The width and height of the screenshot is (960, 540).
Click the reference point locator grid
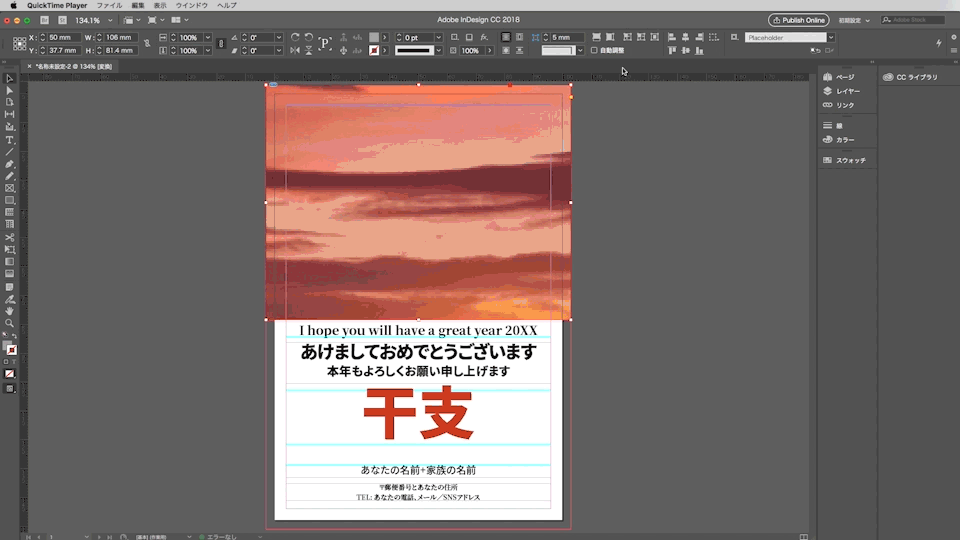[19, 43]
